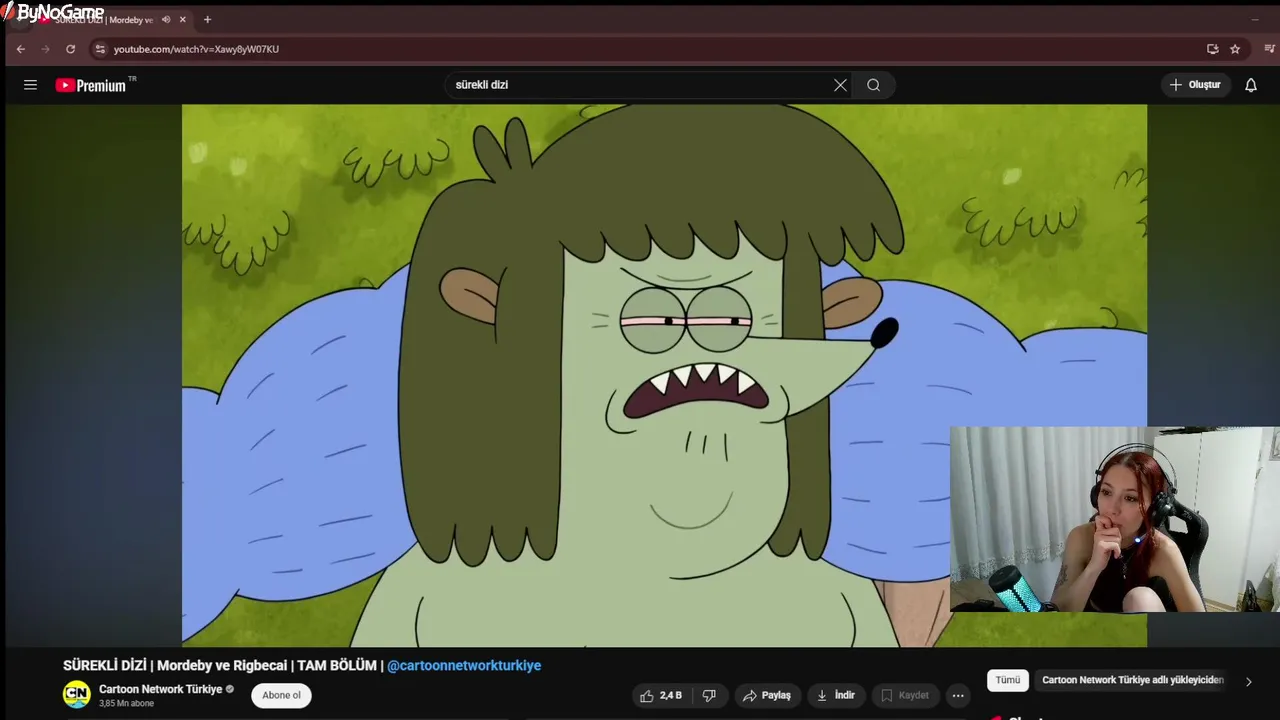The width and height of the screenshot is (1280, 720).
Task: Click the video player to pause playback
Action: coord(664,375)
